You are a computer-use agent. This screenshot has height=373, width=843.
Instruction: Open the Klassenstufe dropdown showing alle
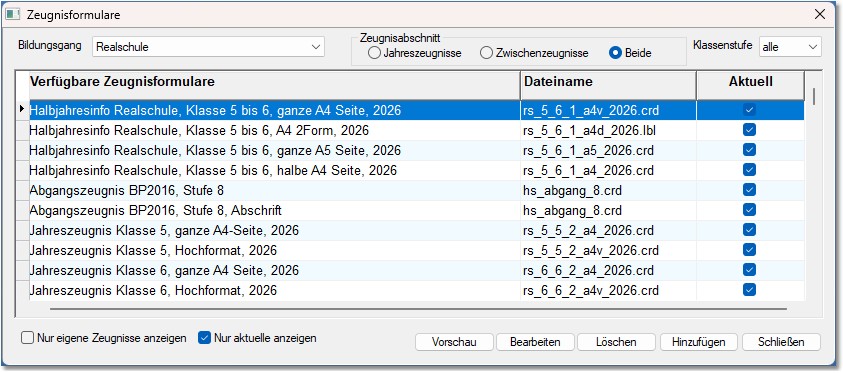(x=790, y=47)
